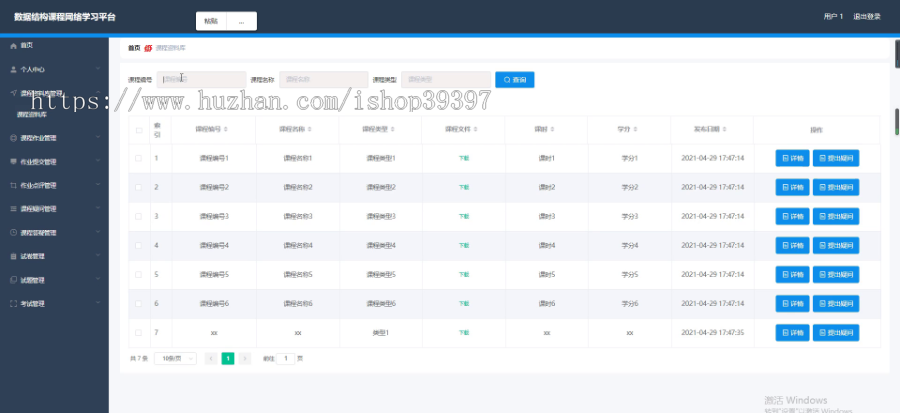
Task: Sort table by 课程文件 column arrows
Action: [x=476, y=130]
